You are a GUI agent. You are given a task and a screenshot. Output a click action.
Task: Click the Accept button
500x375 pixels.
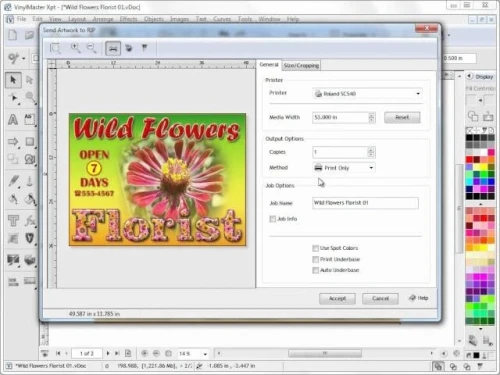[x=337, y=298]
